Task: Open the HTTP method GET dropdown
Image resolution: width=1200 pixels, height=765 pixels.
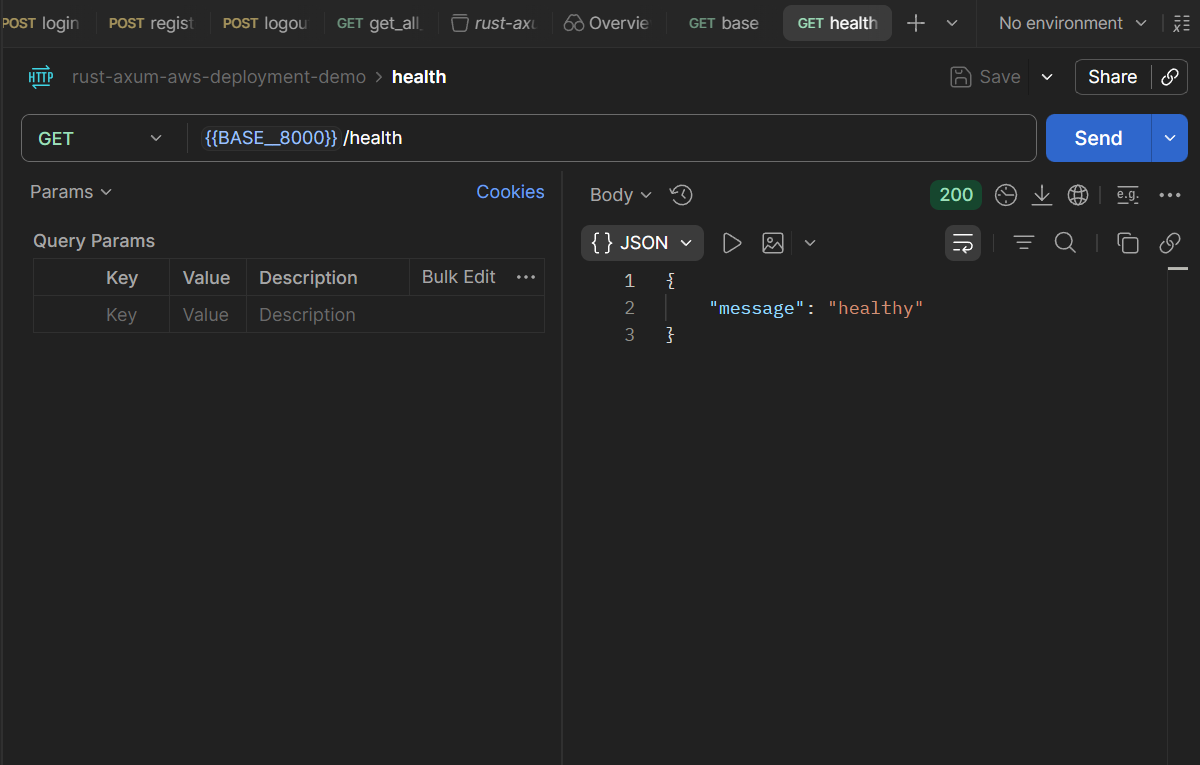Action: coord(100,138)
